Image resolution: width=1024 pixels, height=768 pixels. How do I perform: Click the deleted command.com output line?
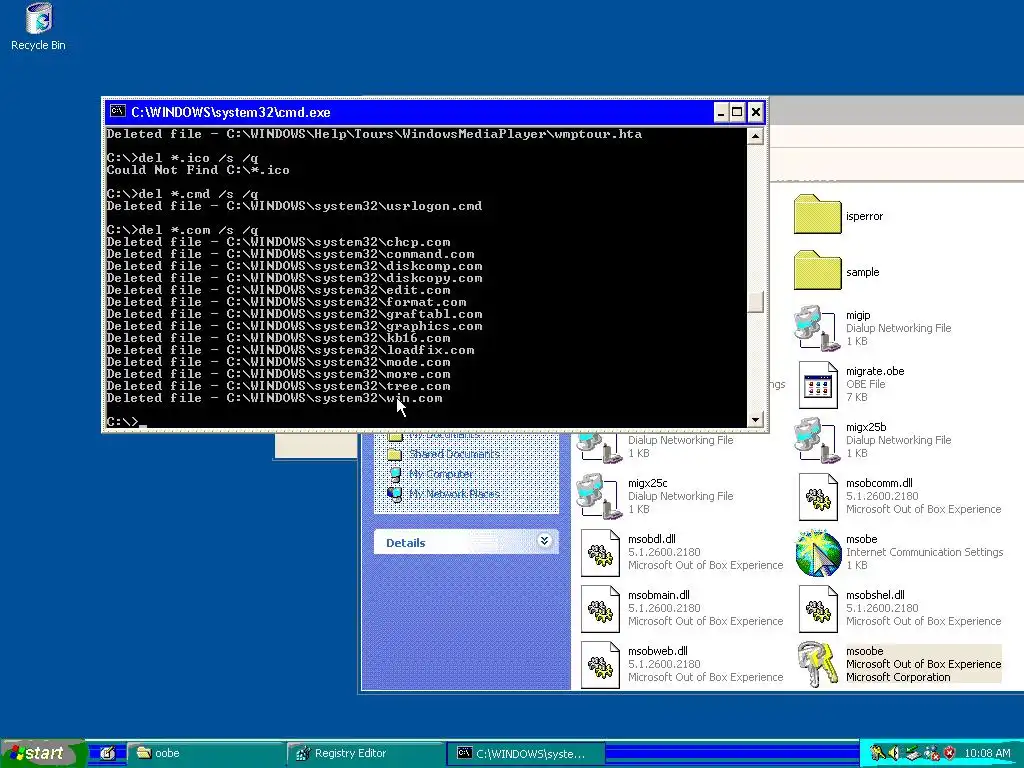point(290,254)
